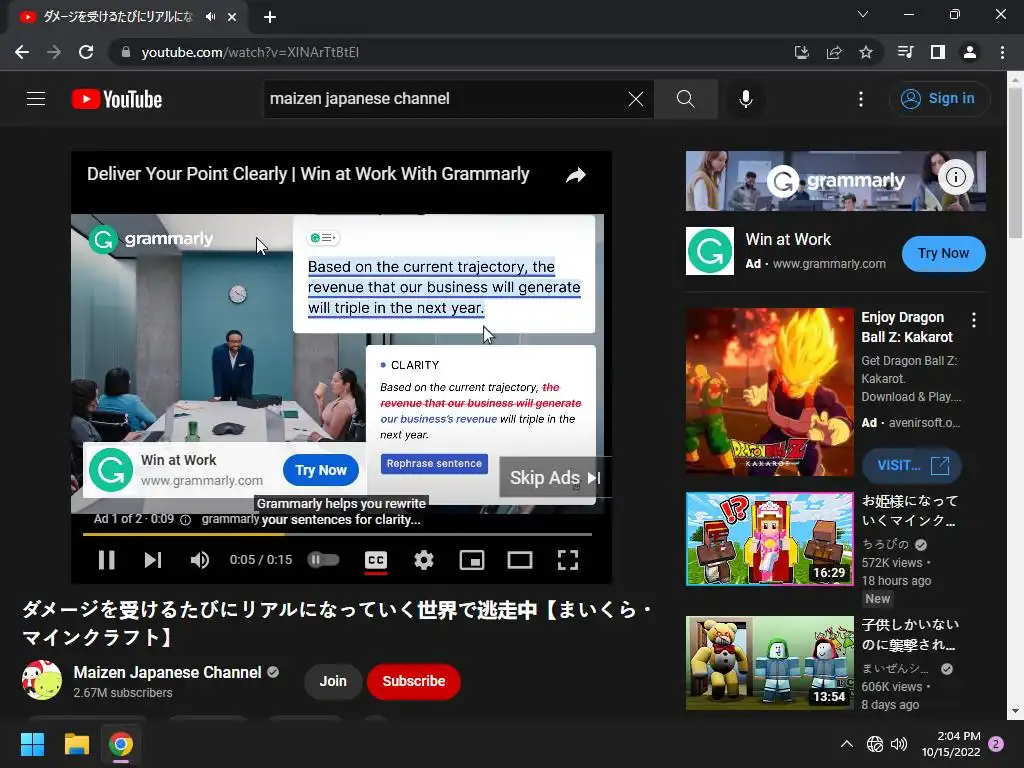
Task: Clear the search box text
Action: [635, 99]
